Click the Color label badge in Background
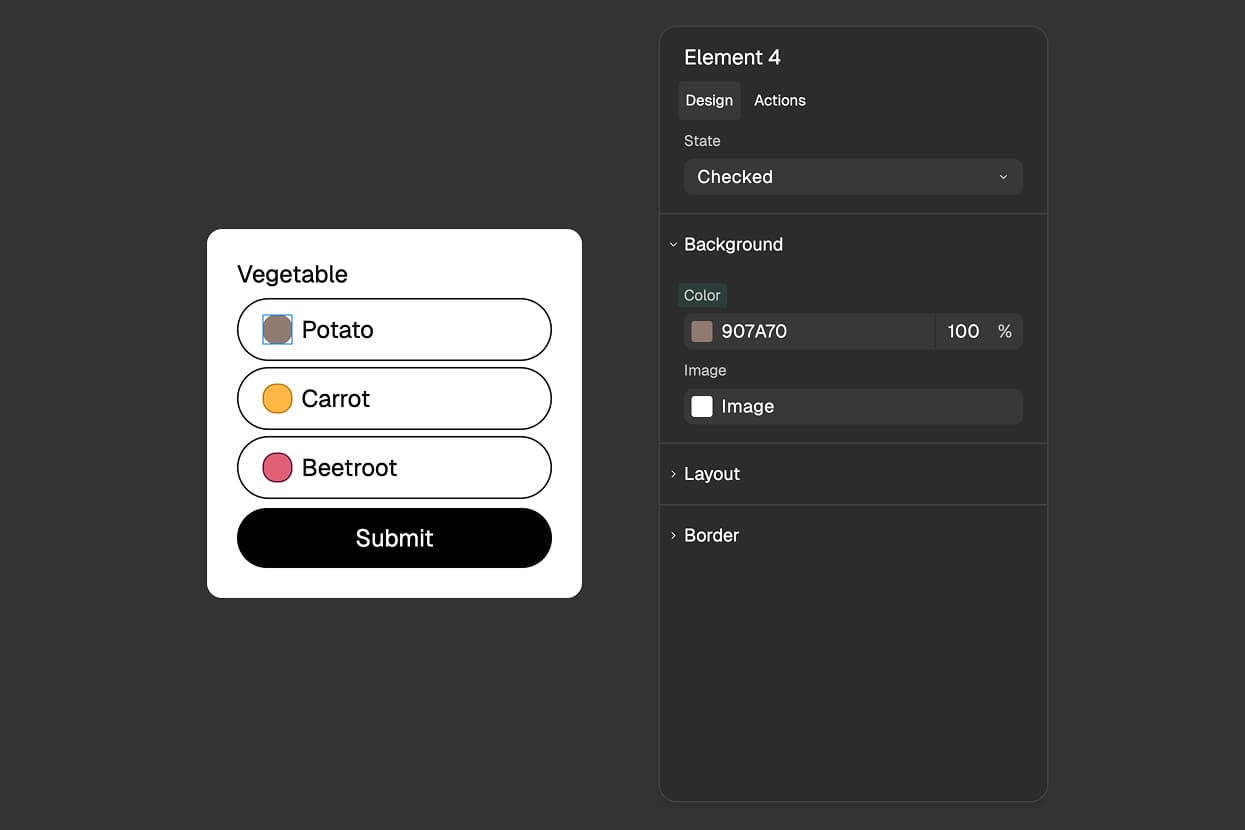Screen dimensions: 1245x830 coord(702,295)
